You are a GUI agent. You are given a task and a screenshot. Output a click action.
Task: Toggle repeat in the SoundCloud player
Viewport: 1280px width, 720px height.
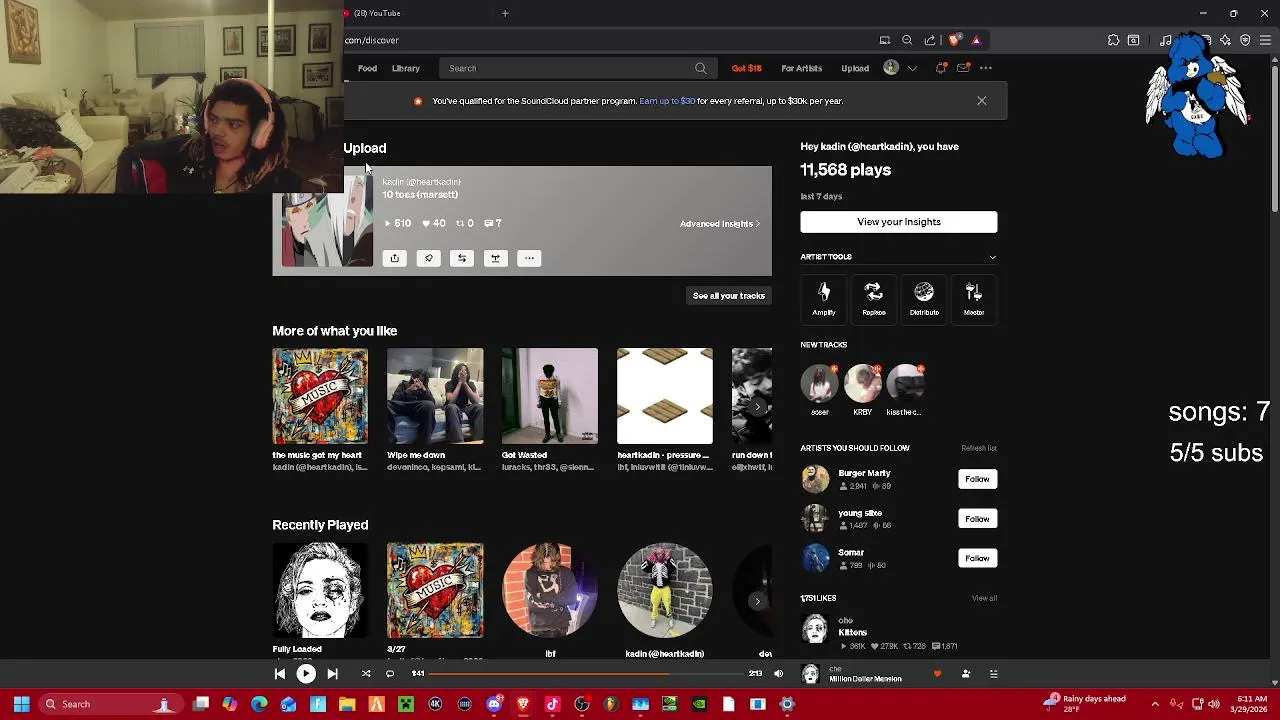tap(390, 674)
